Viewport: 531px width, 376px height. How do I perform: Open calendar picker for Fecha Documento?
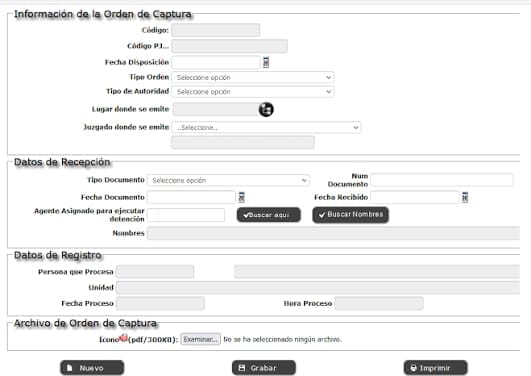241,197
